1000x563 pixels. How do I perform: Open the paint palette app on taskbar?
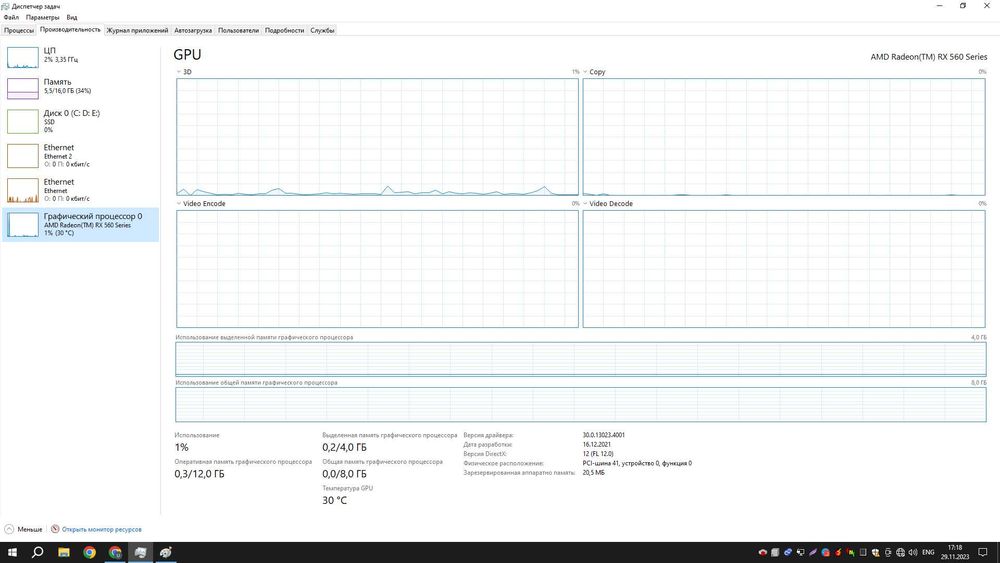166,552
